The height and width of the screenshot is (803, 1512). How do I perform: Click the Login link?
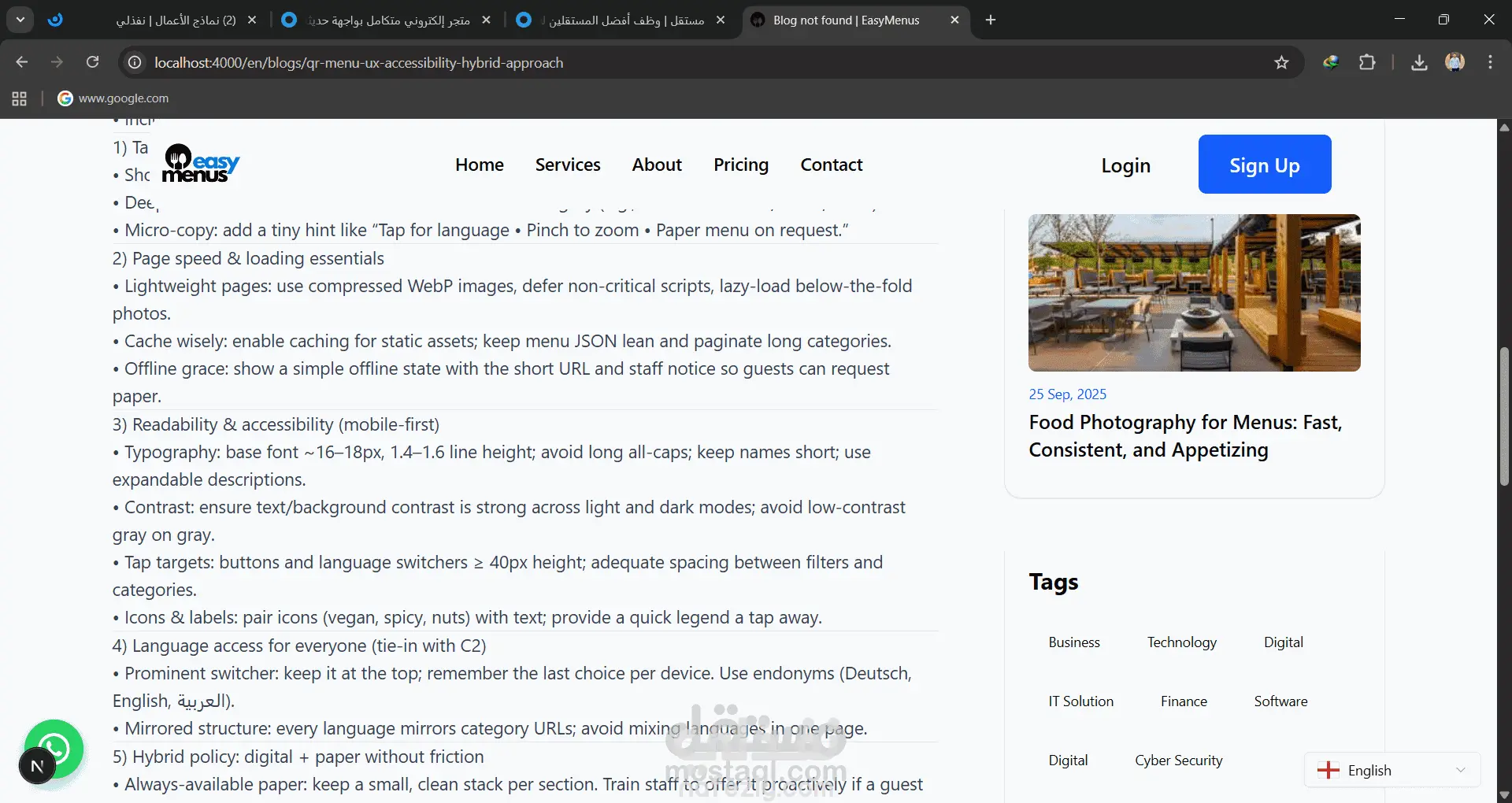1125,165
